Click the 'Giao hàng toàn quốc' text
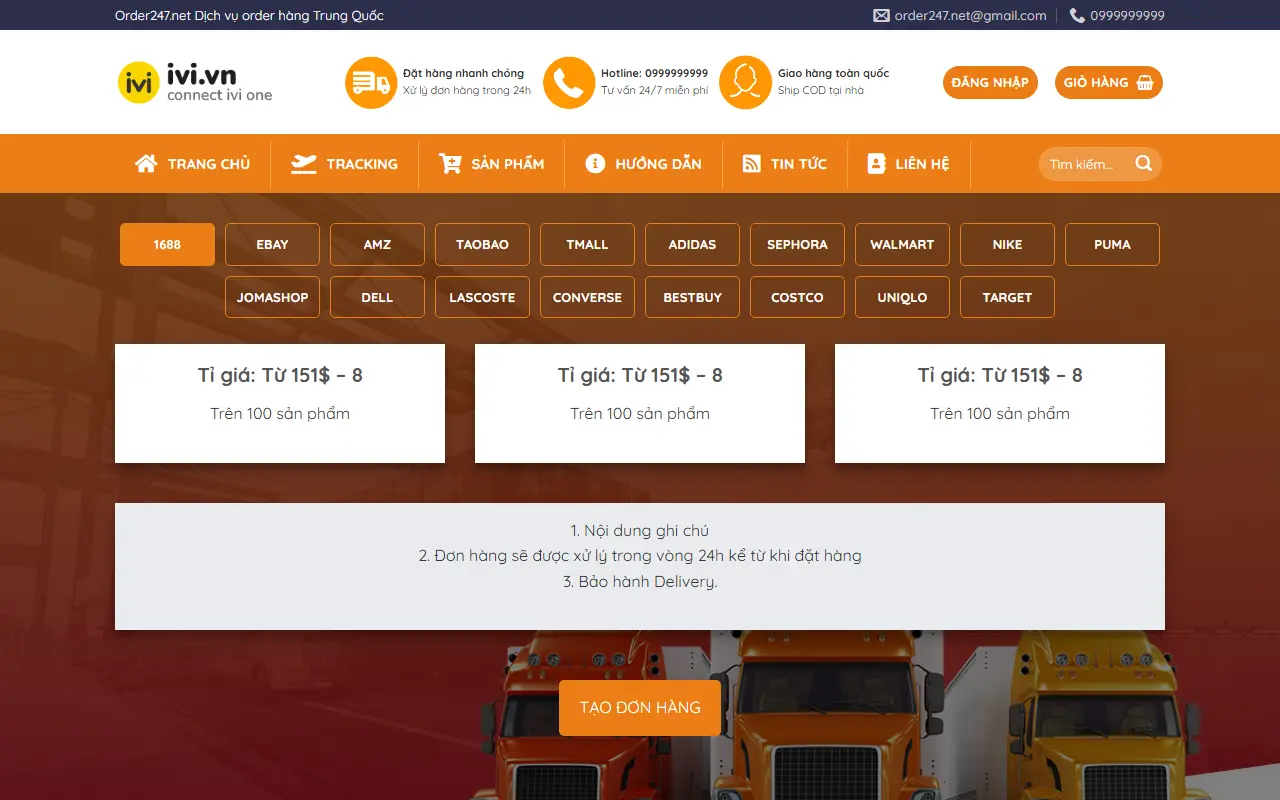This screenshot has width=1280, height=800. [x=833, y=73]
